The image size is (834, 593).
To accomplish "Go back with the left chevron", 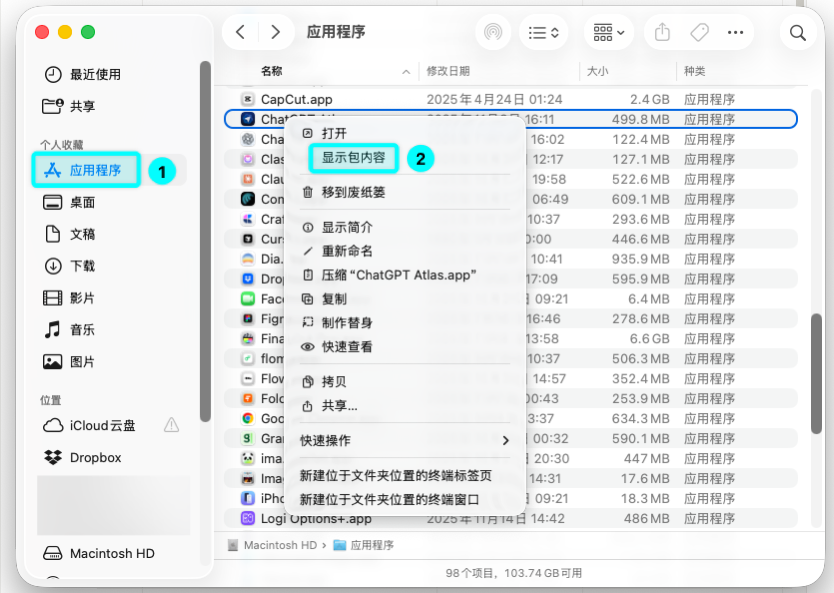I will (240, 32).
